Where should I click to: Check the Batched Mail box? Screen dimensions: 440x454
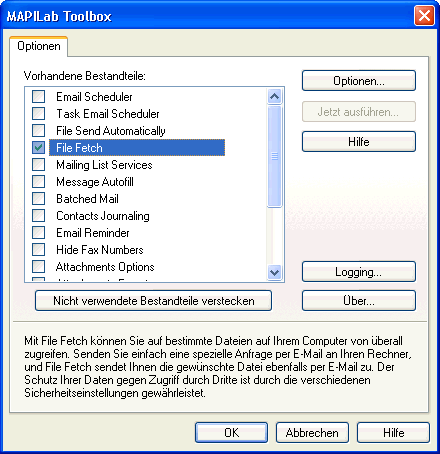[x=38, y=199]
